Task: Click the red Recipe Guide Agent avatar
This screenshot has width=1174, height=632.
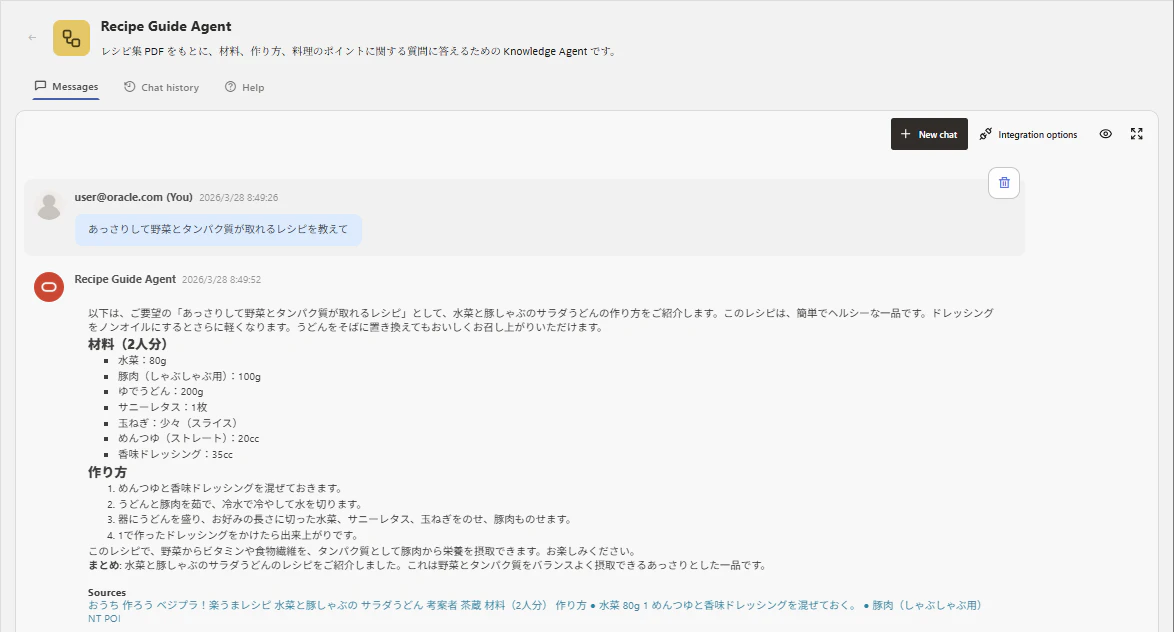Action: coord(49,287)
